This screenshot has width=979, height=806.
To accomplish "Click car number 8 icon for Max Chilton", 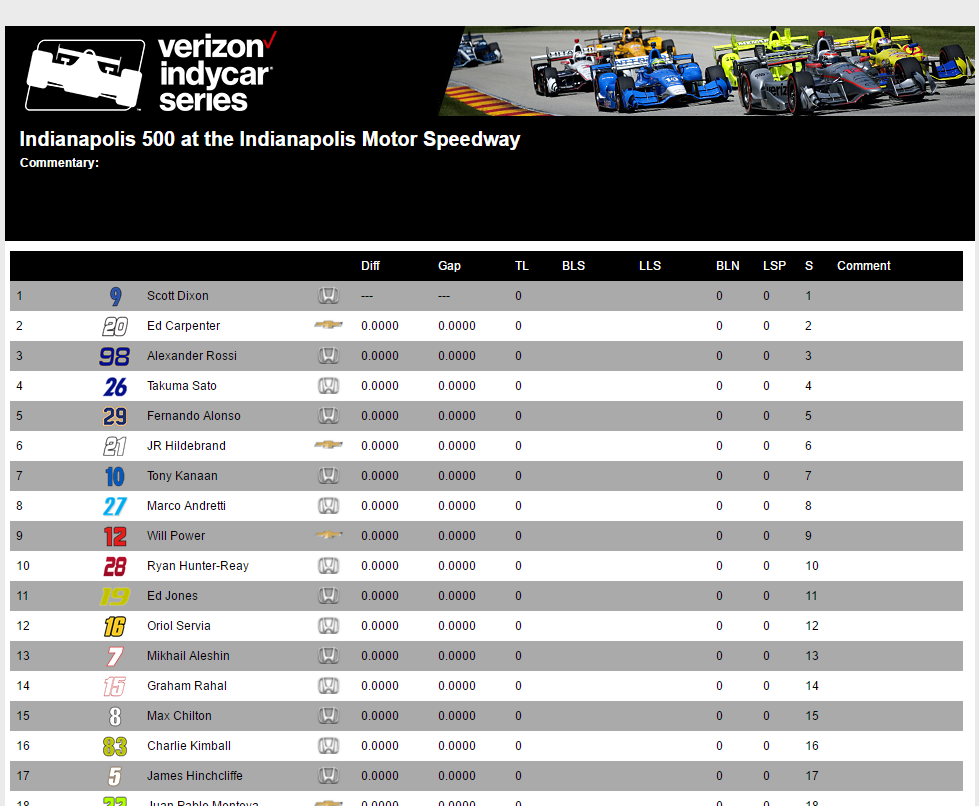I will pos(115,715).
